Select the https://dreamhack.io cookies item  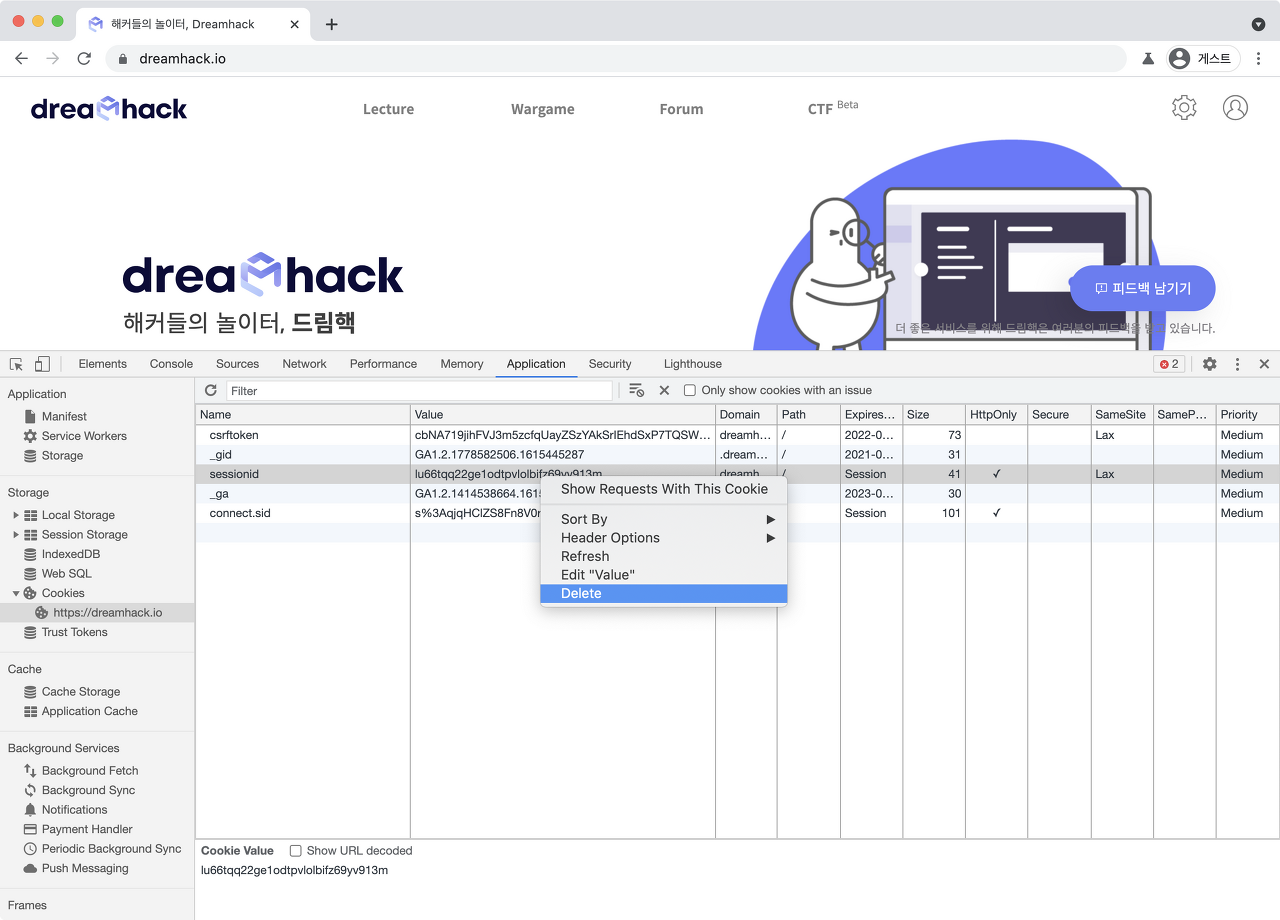pos(97,613)
